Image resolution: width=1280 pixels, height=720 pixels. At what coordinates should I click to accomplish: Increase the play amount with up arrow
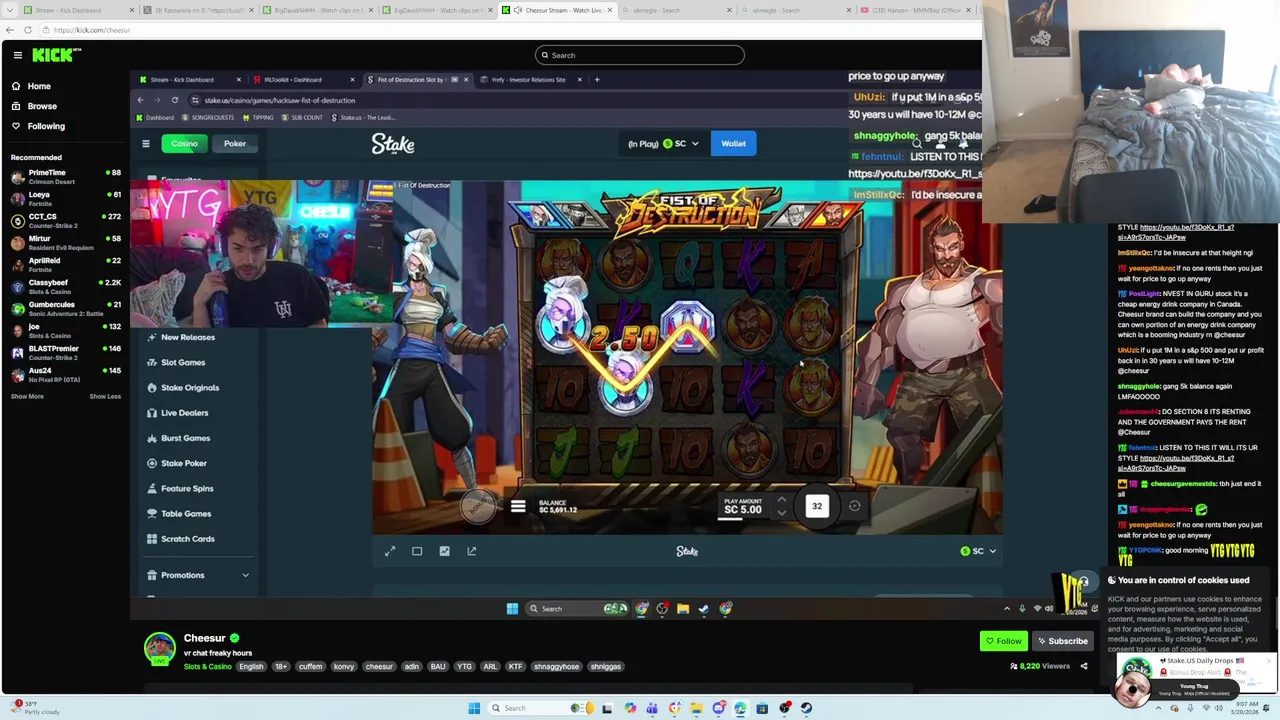click(x=781, y=500)
